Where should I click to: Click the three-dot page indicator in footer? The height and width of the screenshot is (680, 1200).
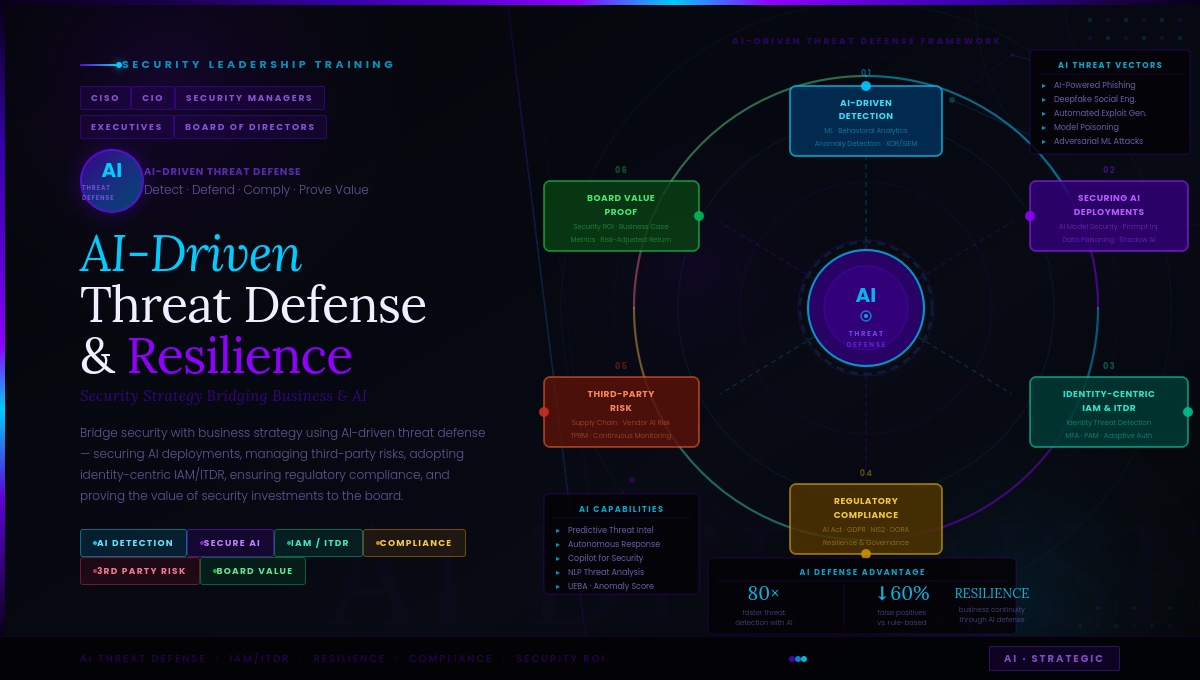click(x=798, y=659)
